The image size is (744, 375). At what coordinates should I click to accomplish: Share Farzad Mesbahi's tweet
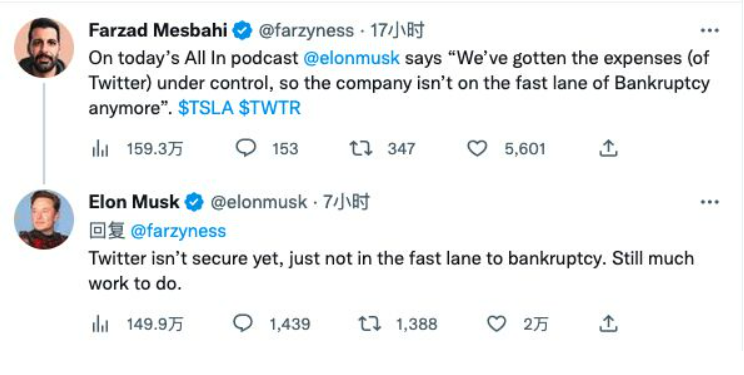[x=608, y=149]
